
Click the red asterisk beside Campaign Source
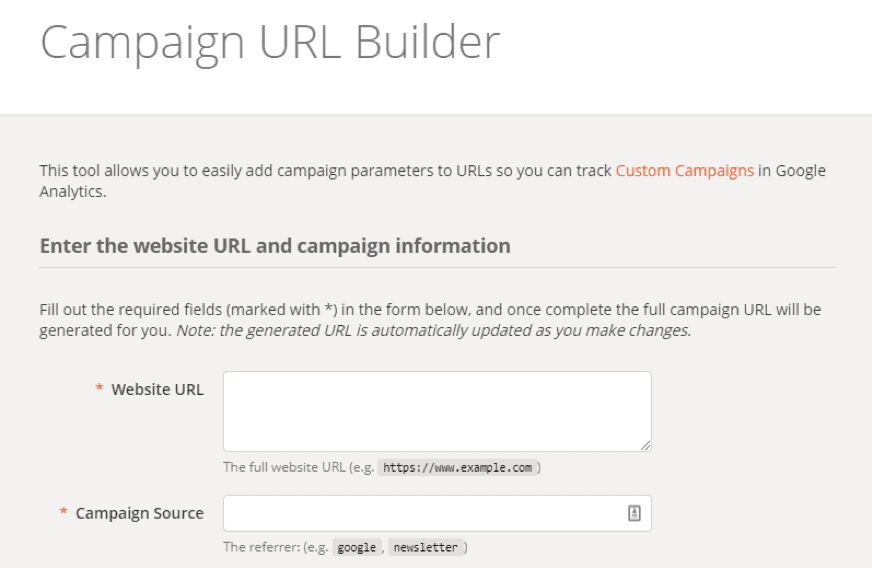pyautogui.click(x=64, y=513)
